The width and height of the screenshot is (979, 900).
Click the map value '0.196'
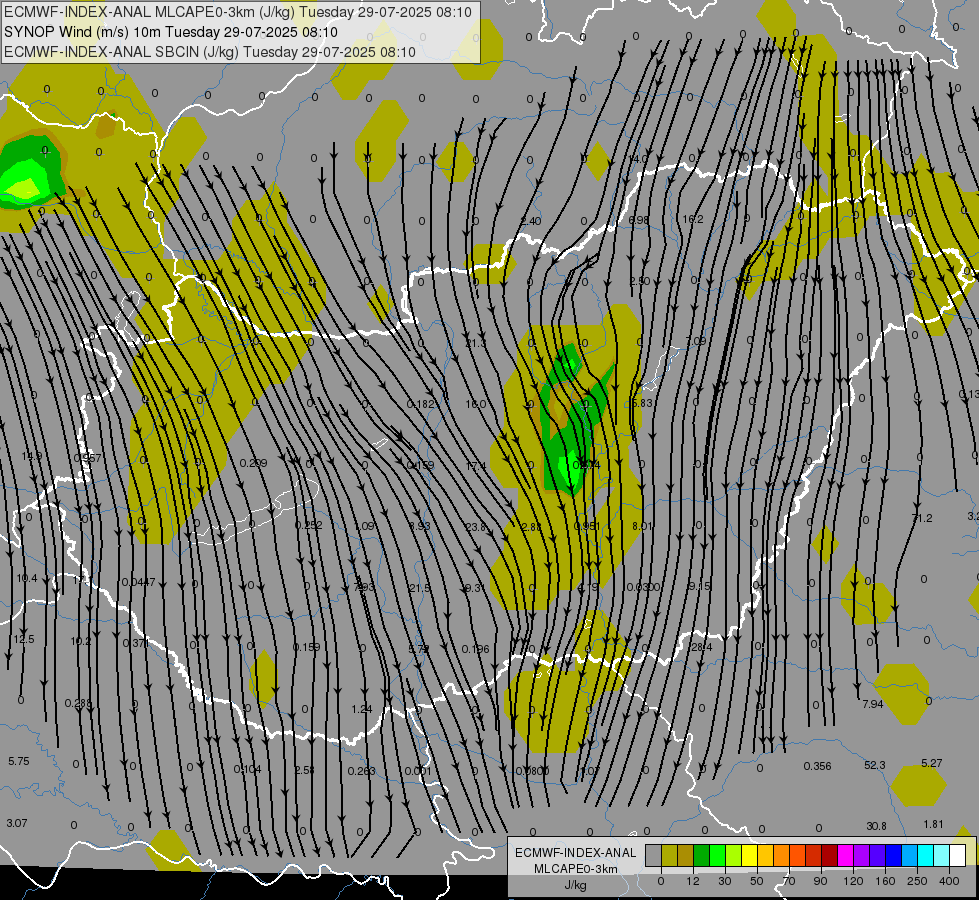476,650
